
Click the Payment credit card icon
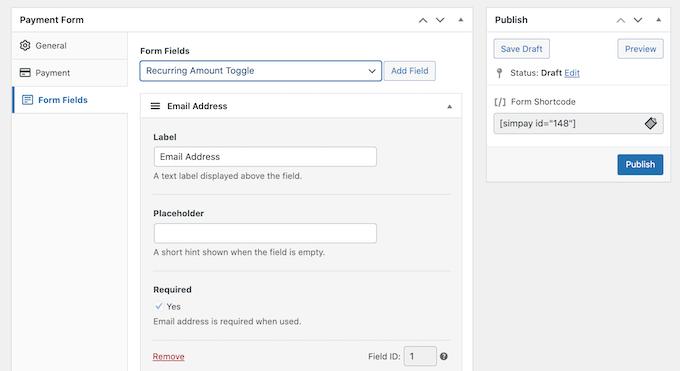(x=25, y=72)
